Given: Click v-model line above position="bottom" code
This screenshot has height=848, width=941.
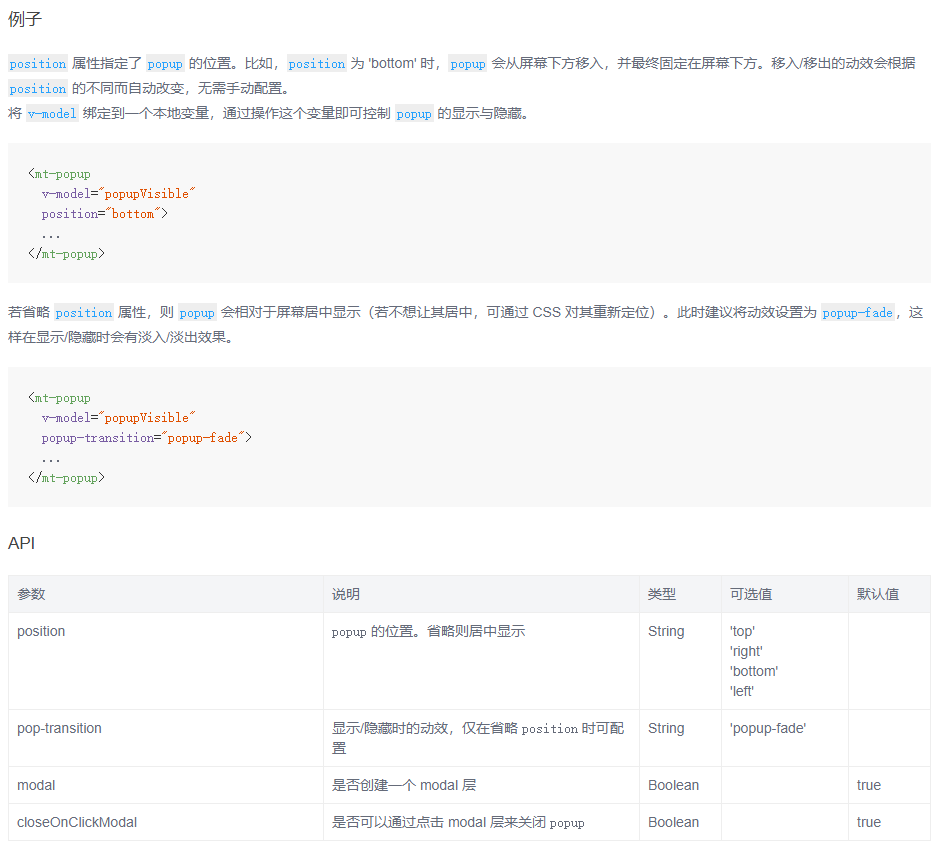Looking at the screenshot, I should click(118, 193).
